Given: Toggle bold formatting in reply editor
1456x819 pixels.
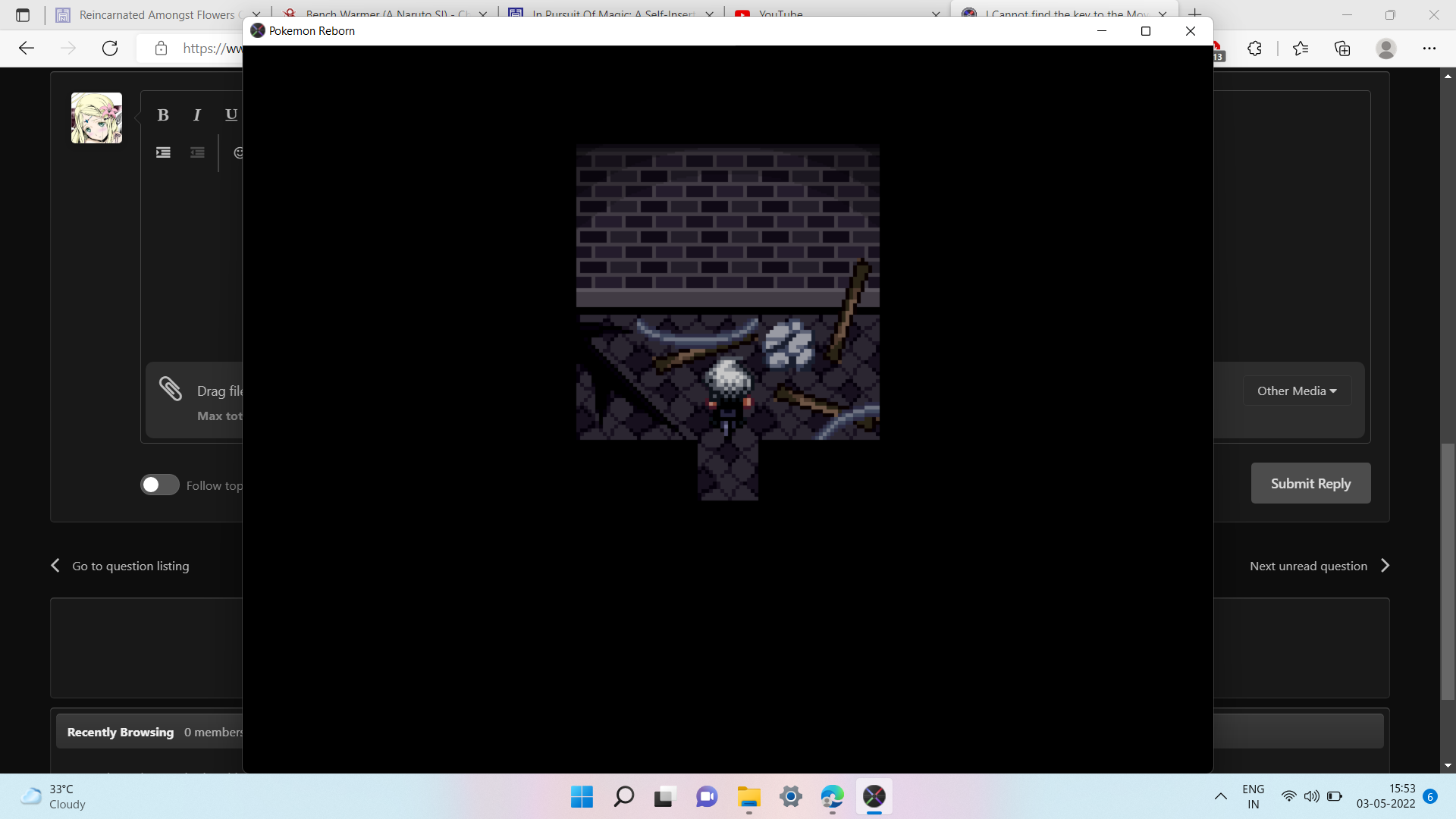Looking at the screenshot, I should pyautogui.click(x=163, y=115).
